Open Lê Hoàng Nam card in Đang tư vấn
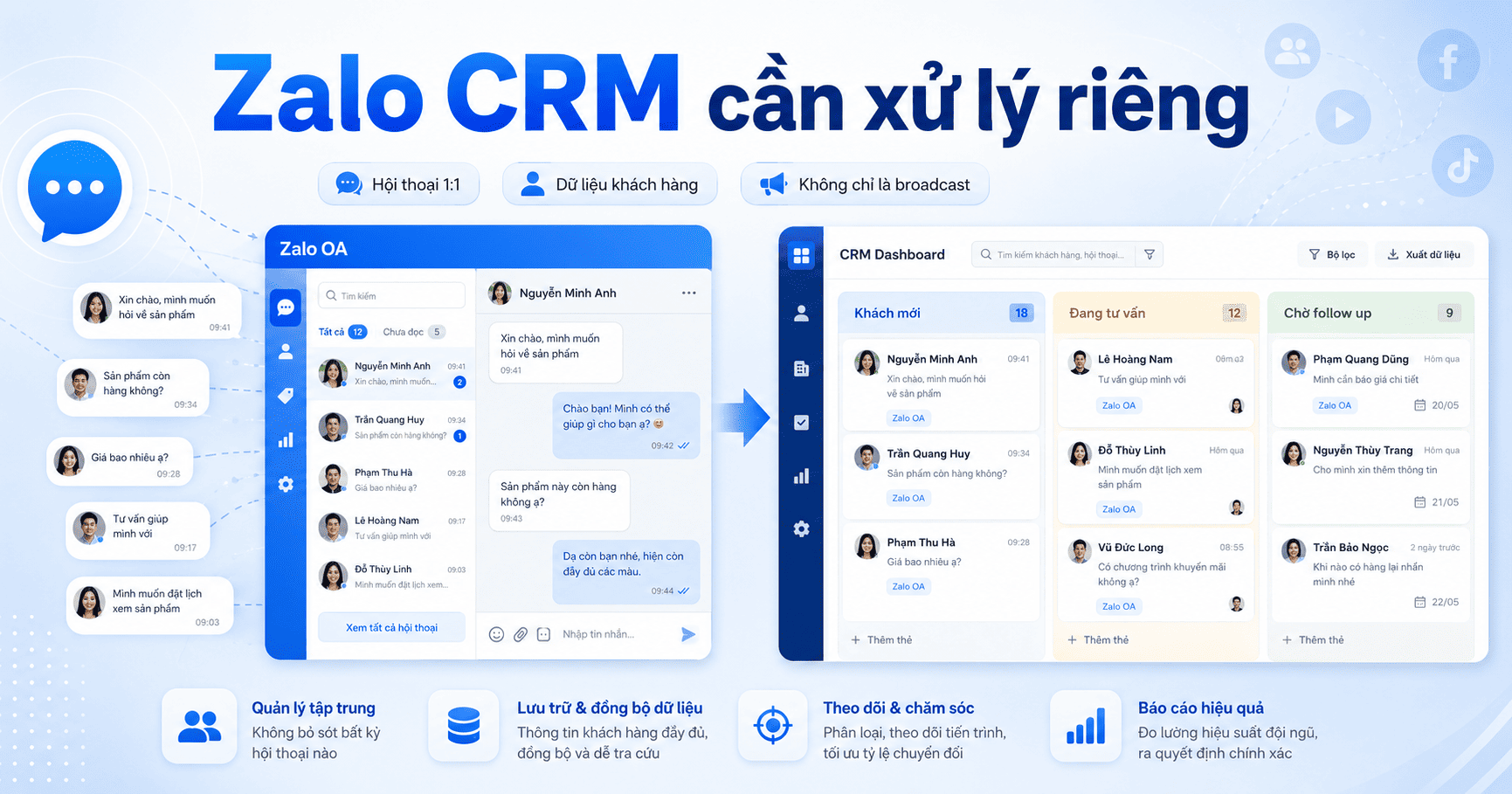Image resolution: width=1512 pixels, height=794 pixels. pos(1156,382)
